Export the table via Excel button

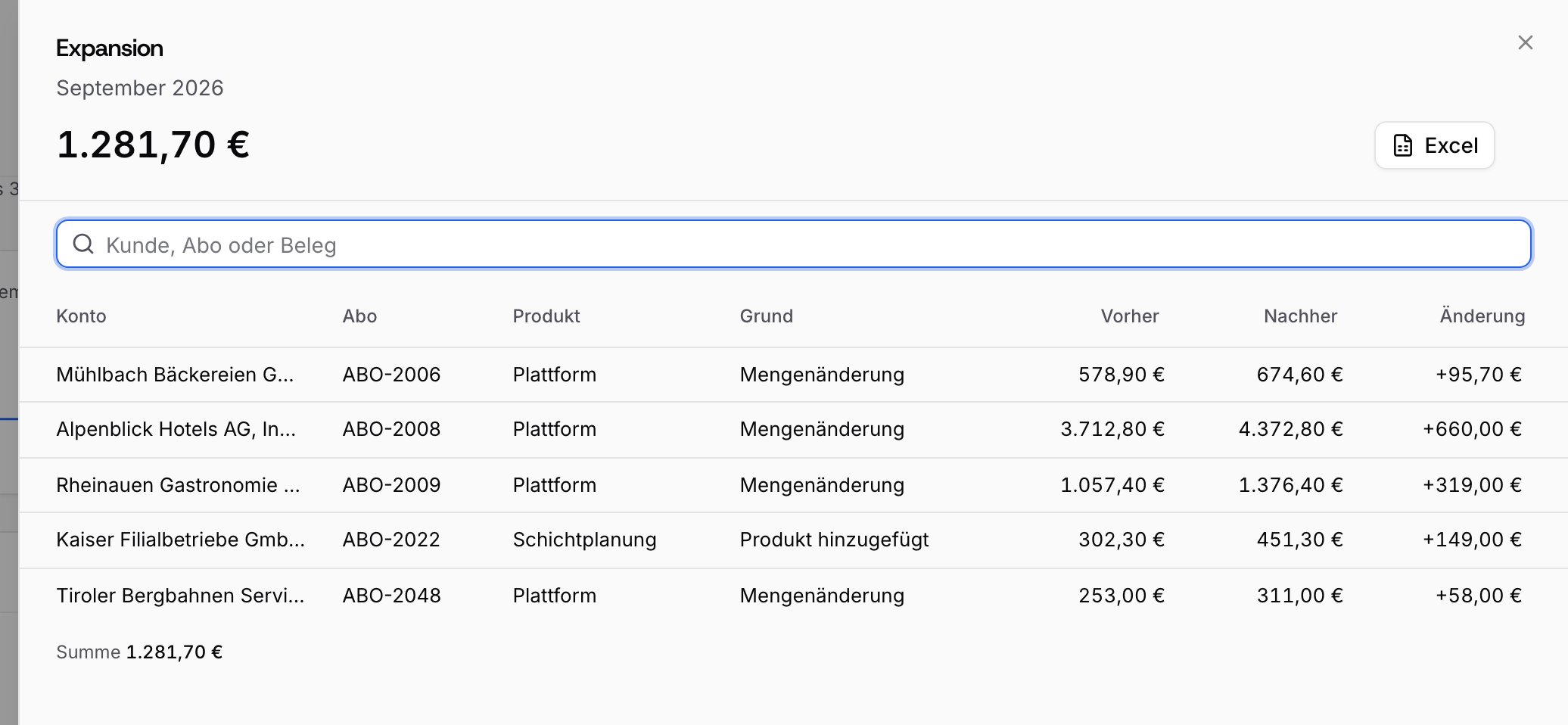coord(1434,145)
